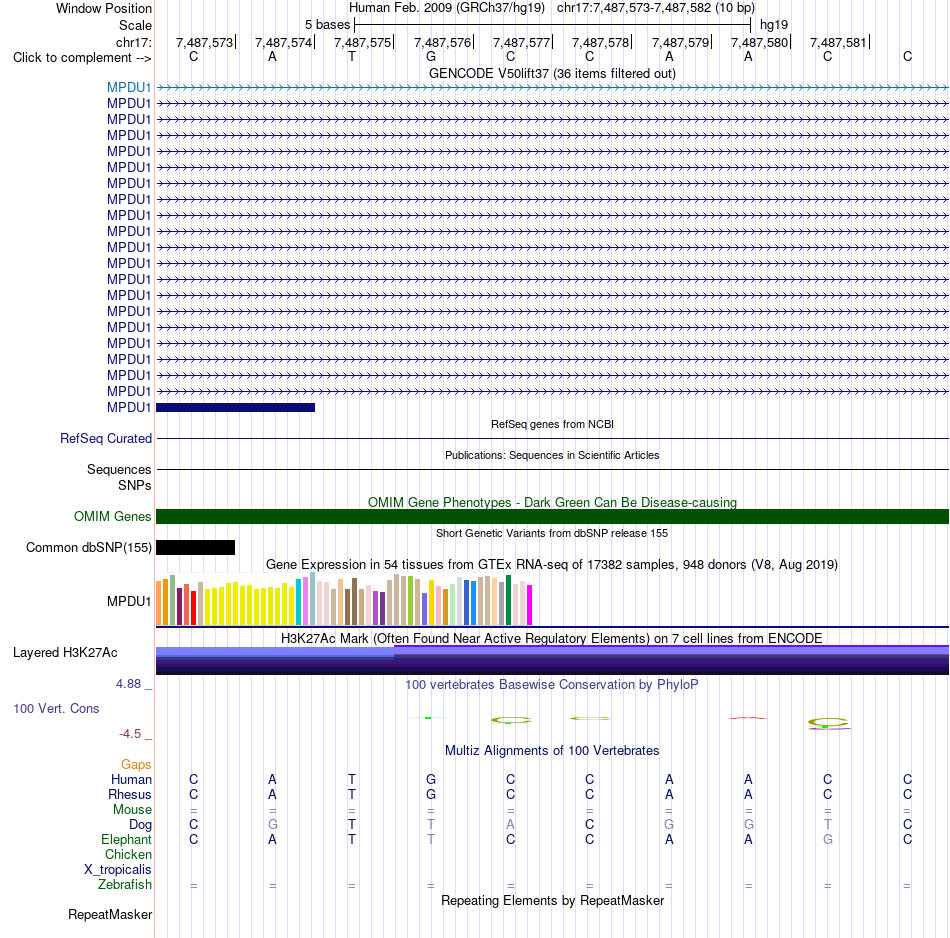Screen dimensions: 950x938
Task: Click the bright red bar in GTEx chart
Action: [x=193, y=608]
